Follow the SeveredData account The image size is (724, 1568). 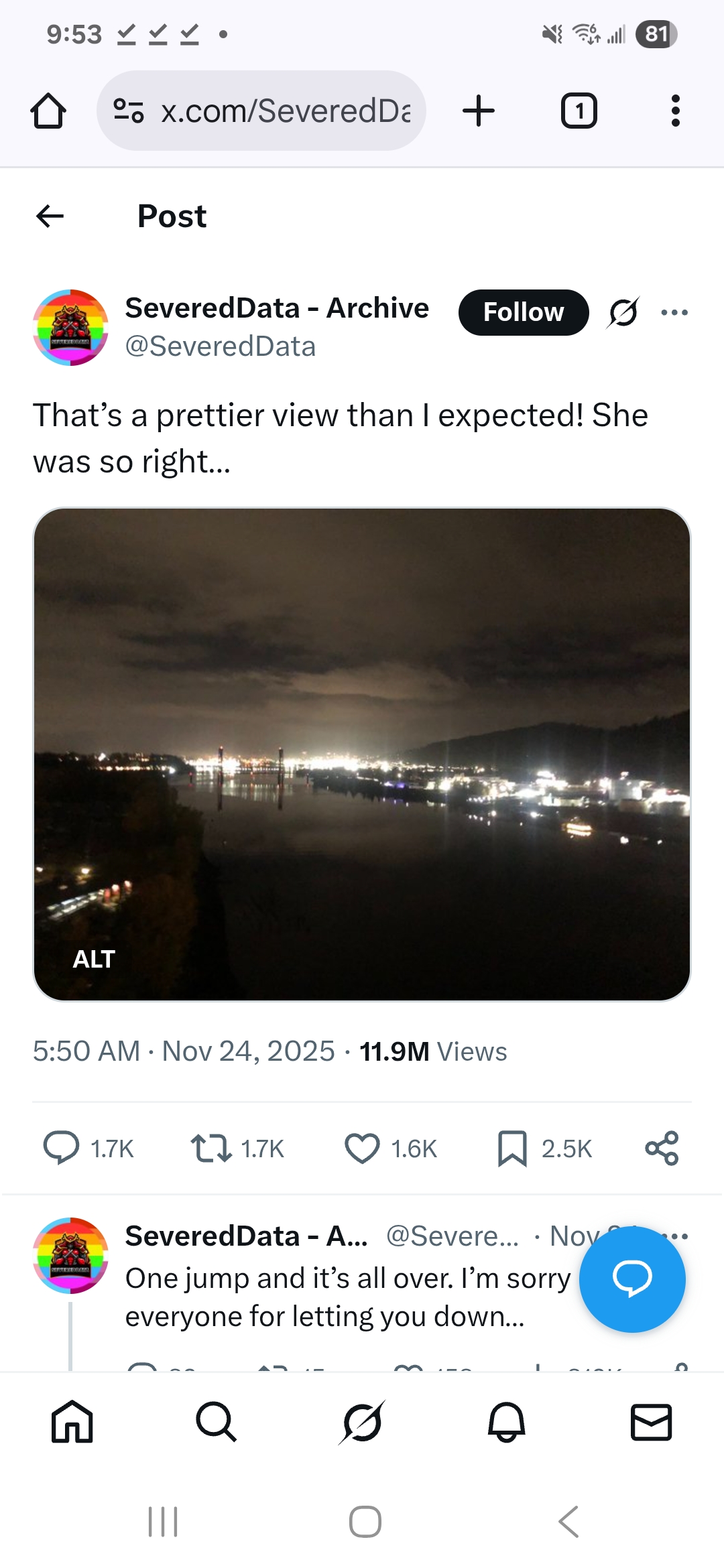coord(523,312)
